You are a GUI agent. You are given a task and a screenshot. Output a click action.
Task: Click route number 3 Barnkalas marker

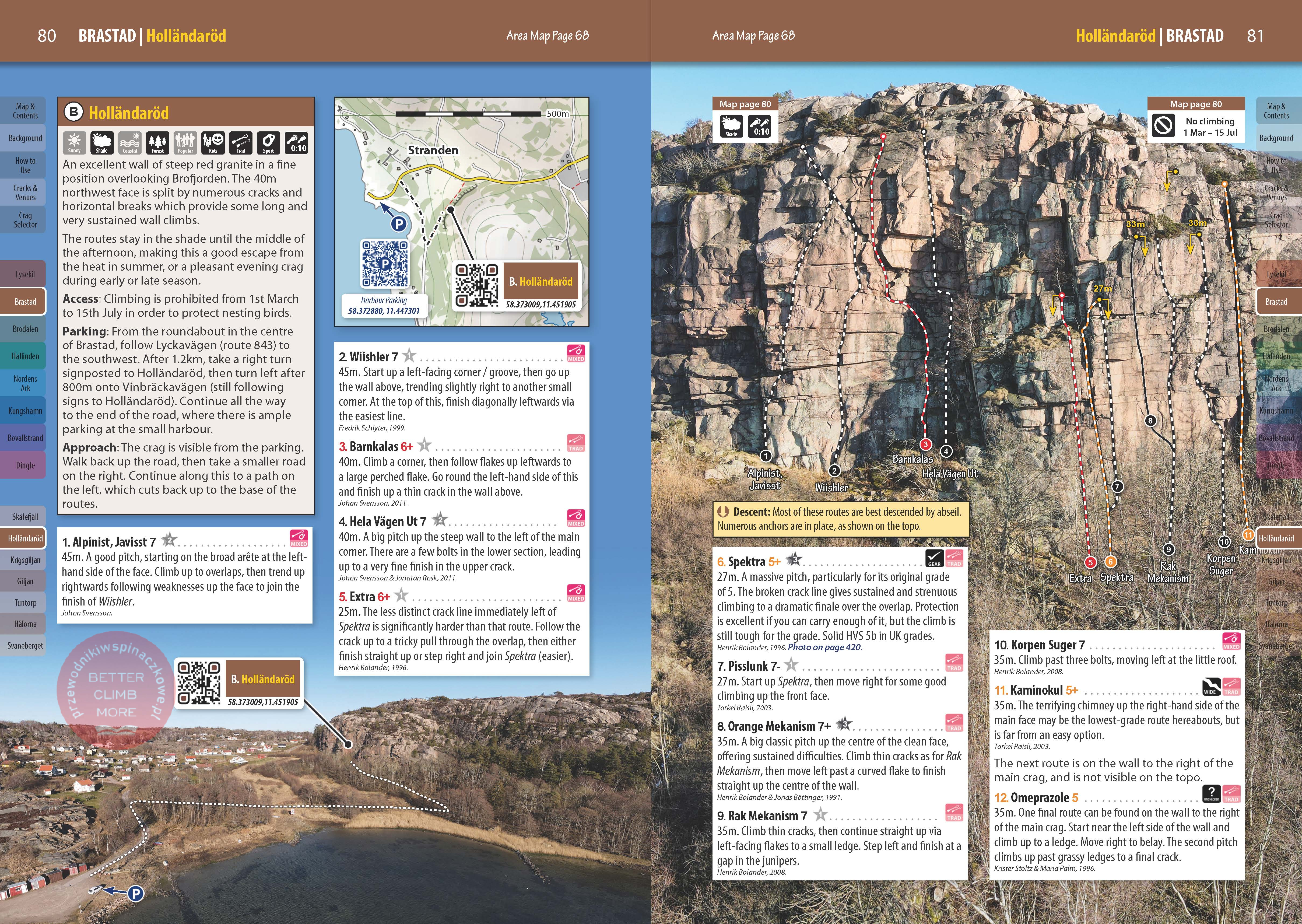(925, 444)
